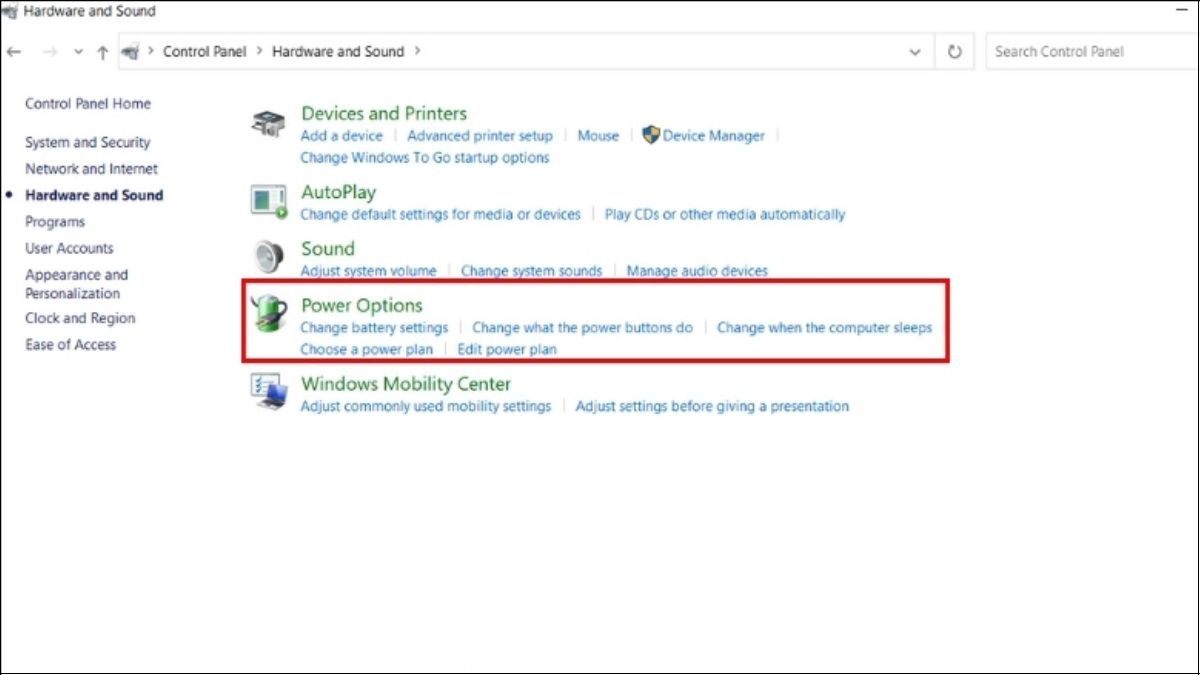This screenshot has width=1200, height=675.
Task: Click the window title bar Hardware and Sound icon
Action: (10, 11)
